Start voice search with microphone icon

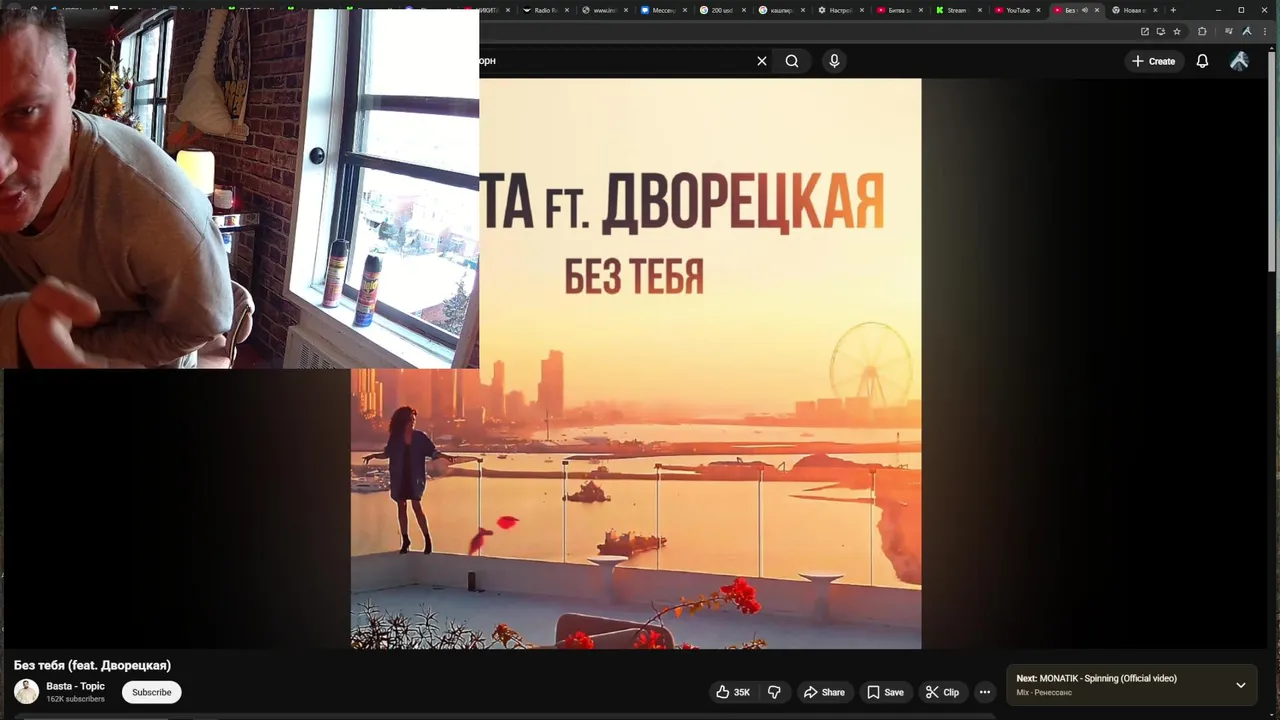point(834,61)
